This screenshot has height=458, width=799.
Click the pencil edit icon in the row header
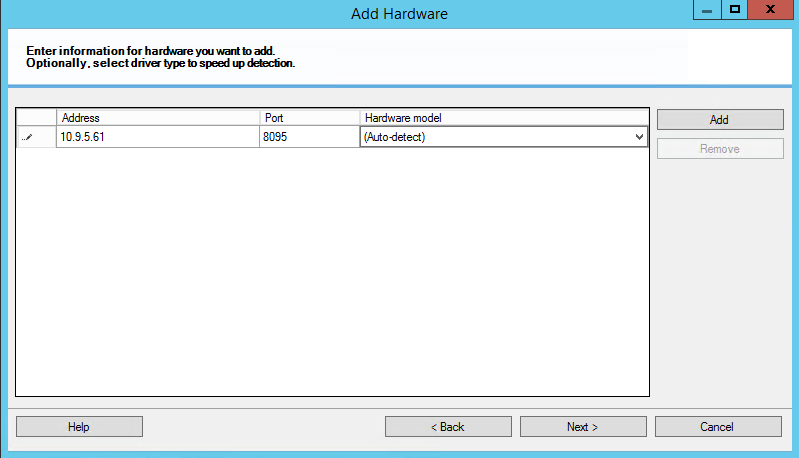tap(27, 138)
